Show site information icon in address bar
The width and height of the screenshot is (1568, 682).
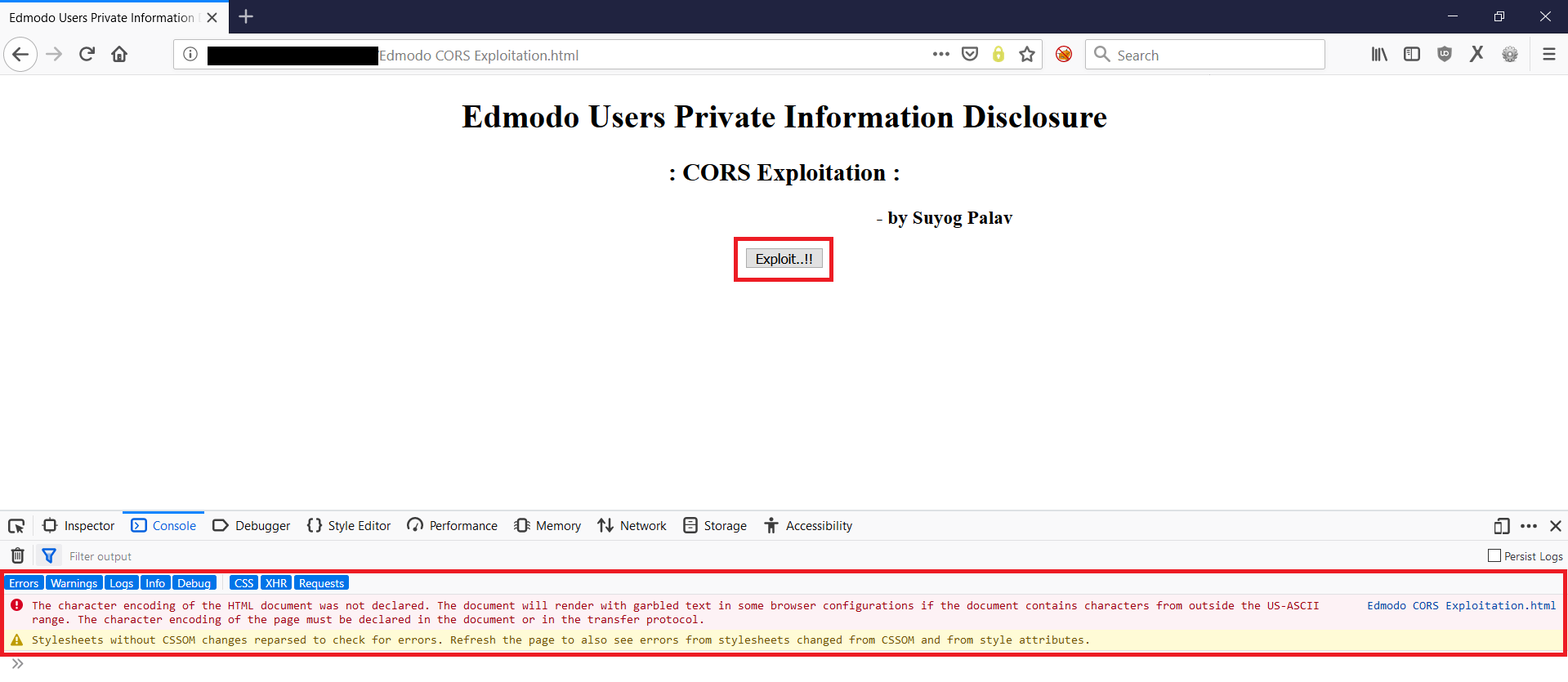point(190,55)
